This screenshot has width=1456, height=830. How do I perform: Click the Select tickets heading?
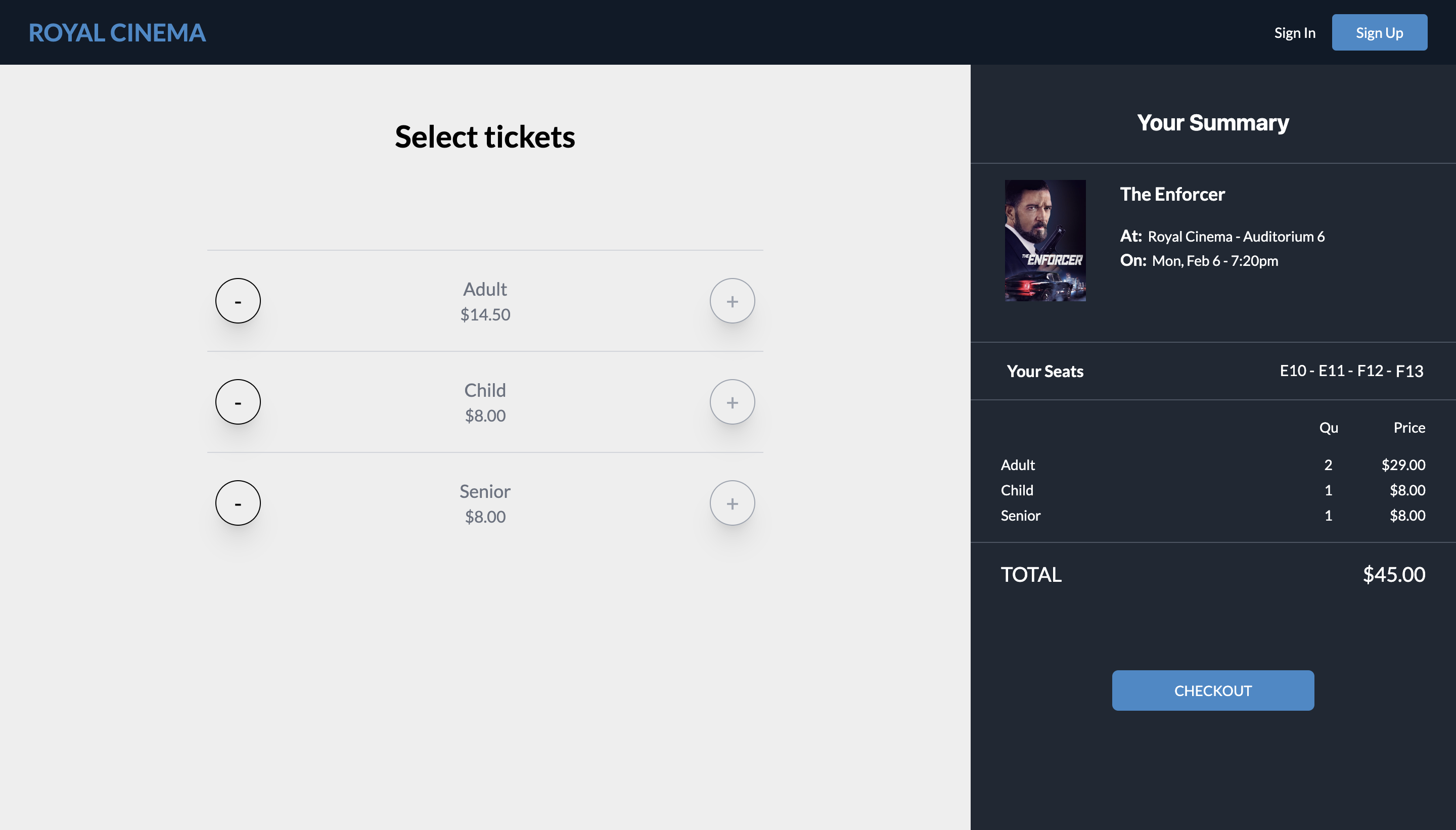(484, 136)
